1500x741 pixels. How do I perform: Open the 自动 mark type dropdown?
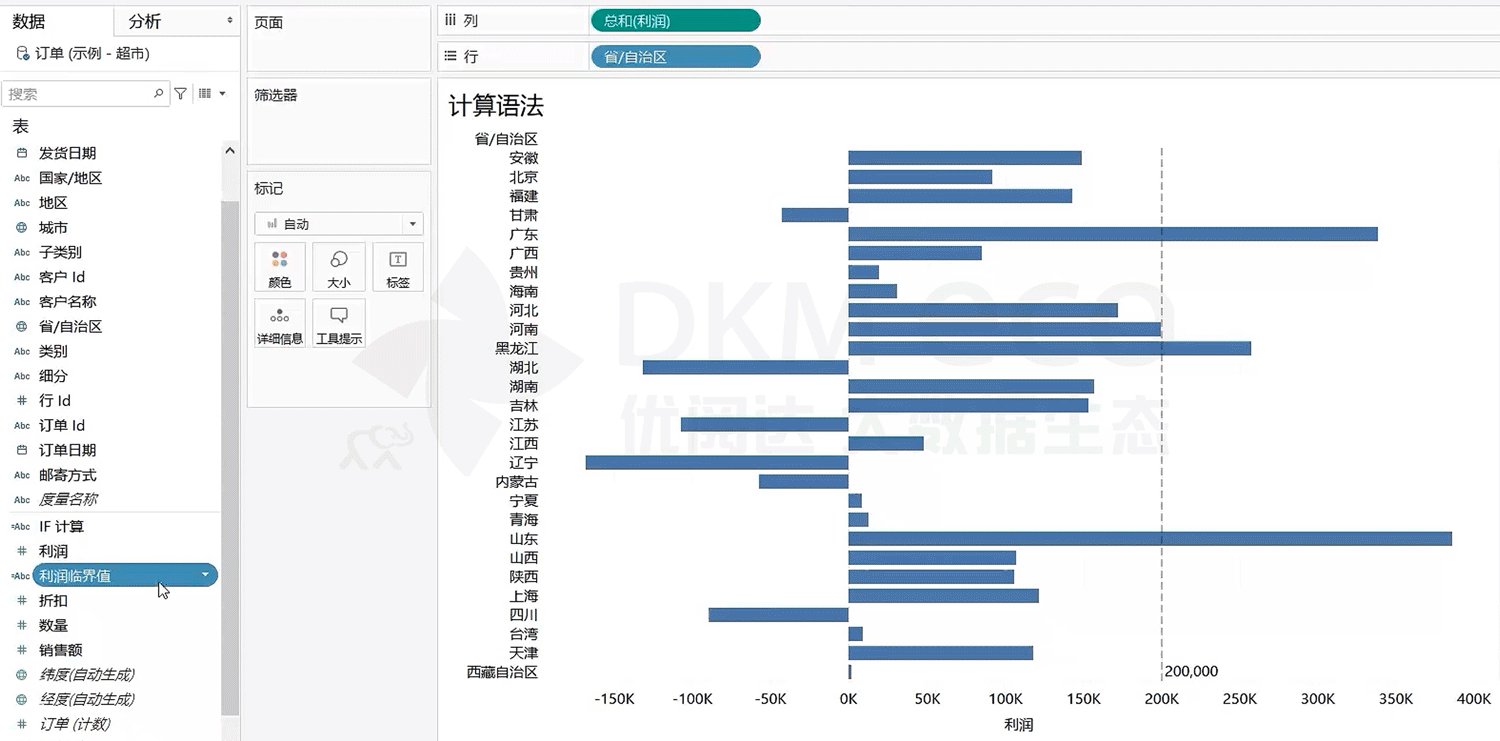point(412,224)
